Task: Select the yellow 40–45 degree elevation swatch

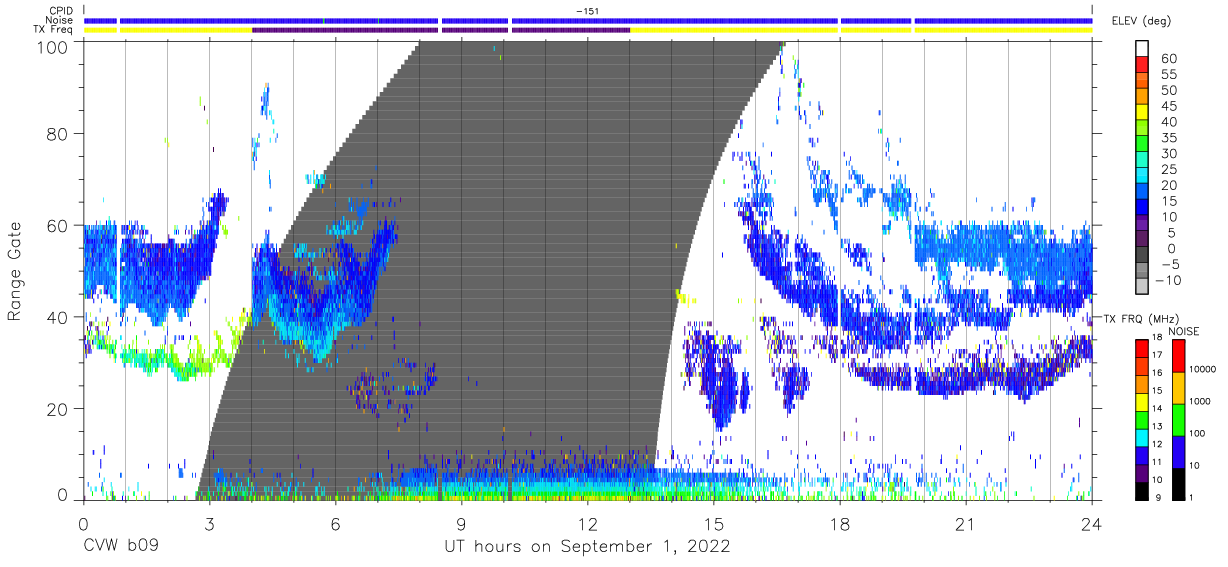Action: pos(1142,112)
